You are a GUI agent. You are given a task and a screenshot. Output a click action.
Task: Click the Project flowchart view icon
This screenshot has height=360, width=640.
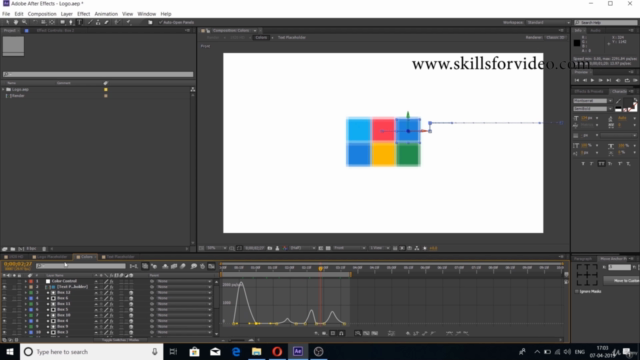click(193, 89)
